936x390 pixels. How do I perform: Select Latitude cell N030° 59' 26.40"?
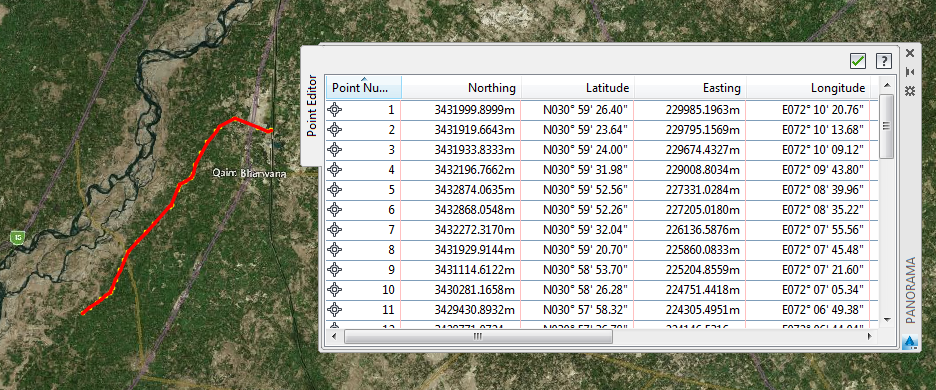point(577,110)
